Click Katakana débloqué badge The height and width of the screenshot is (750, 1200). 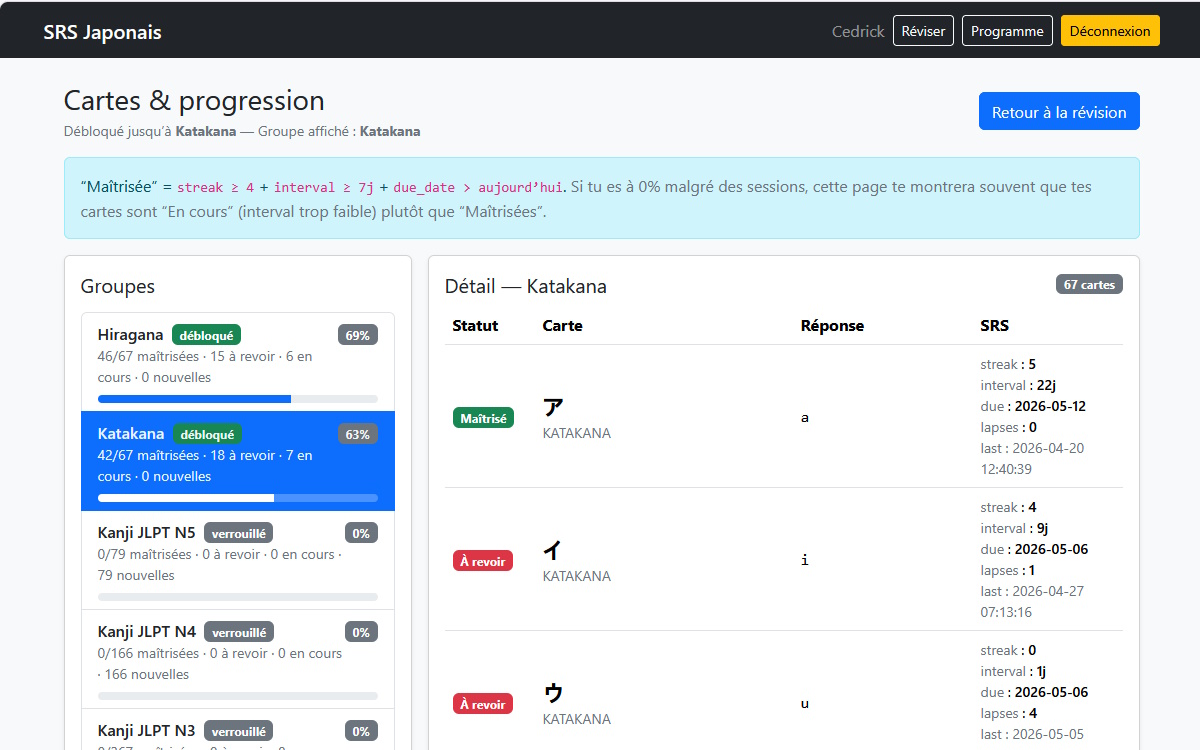click(x=207, y=434)
